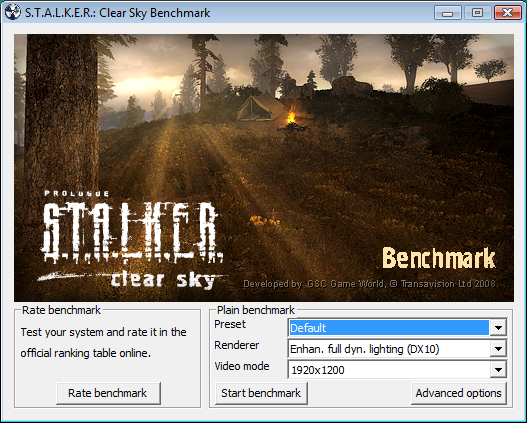Start the benchmark
Viewport: 527px width, 423px height.
[x=261, y=393]
